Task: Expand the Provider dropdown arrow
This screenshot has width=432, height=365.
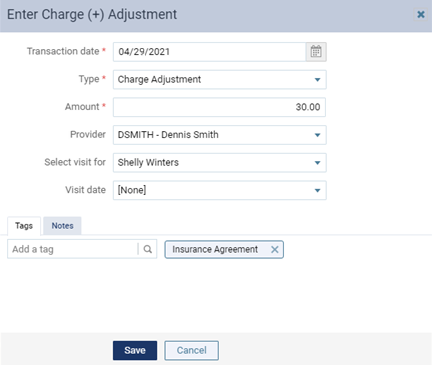Action: click(x=317, y=135)
